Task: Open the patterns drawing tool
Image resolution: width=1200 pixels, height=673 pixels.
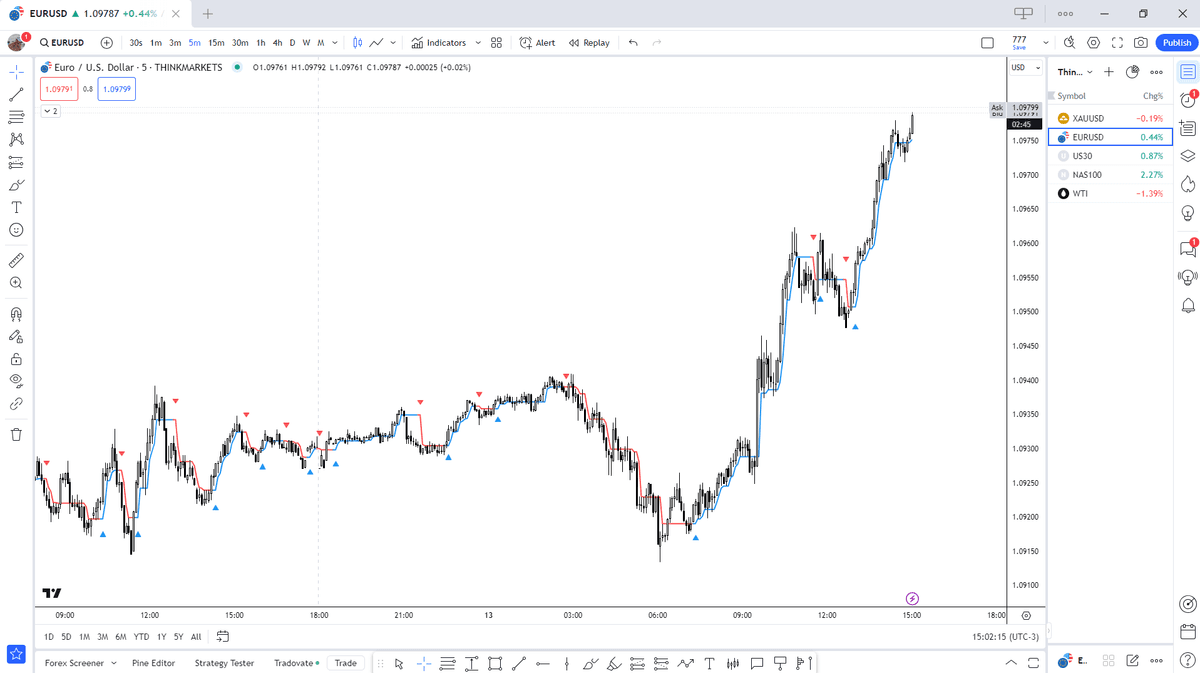Action: (x=16, y=140)
